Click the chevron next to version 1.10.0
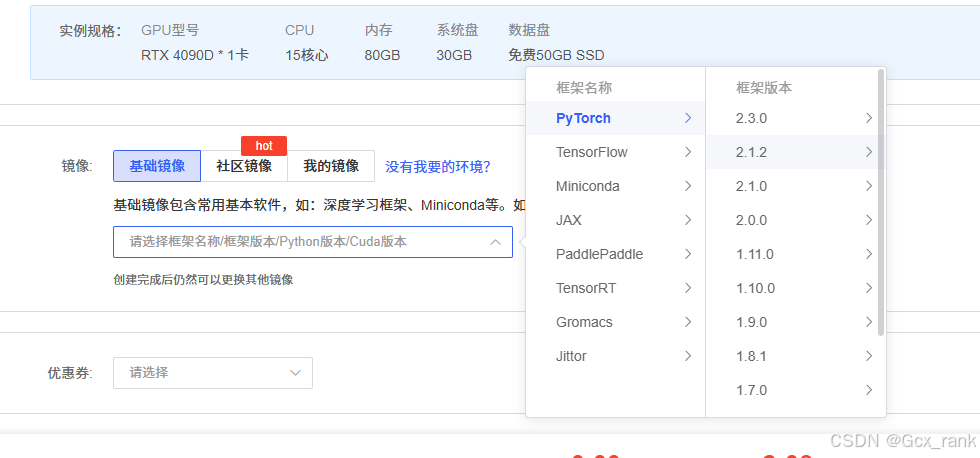 [x=869, y=288]
